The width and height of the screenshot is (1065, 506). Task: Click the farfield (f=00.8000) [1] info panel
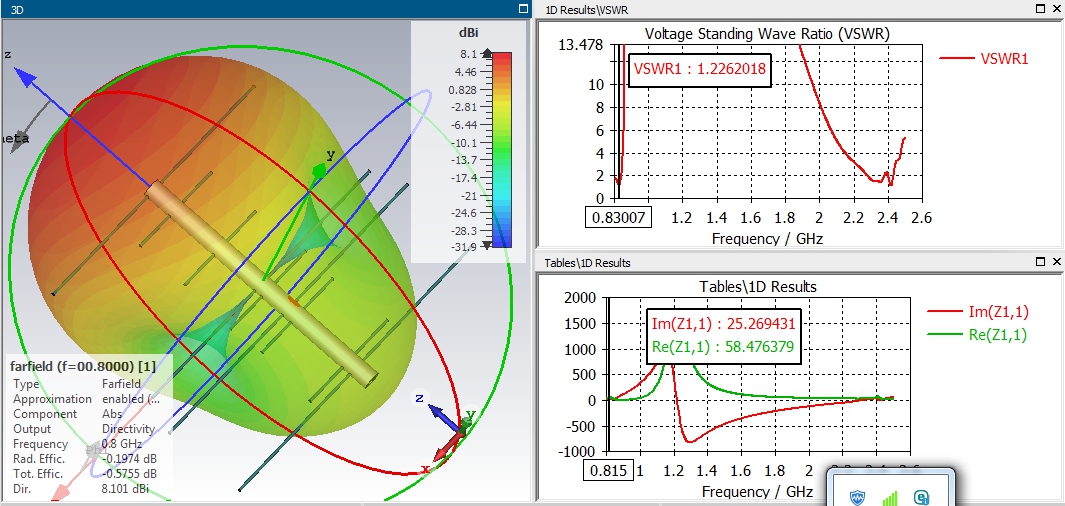88,427
